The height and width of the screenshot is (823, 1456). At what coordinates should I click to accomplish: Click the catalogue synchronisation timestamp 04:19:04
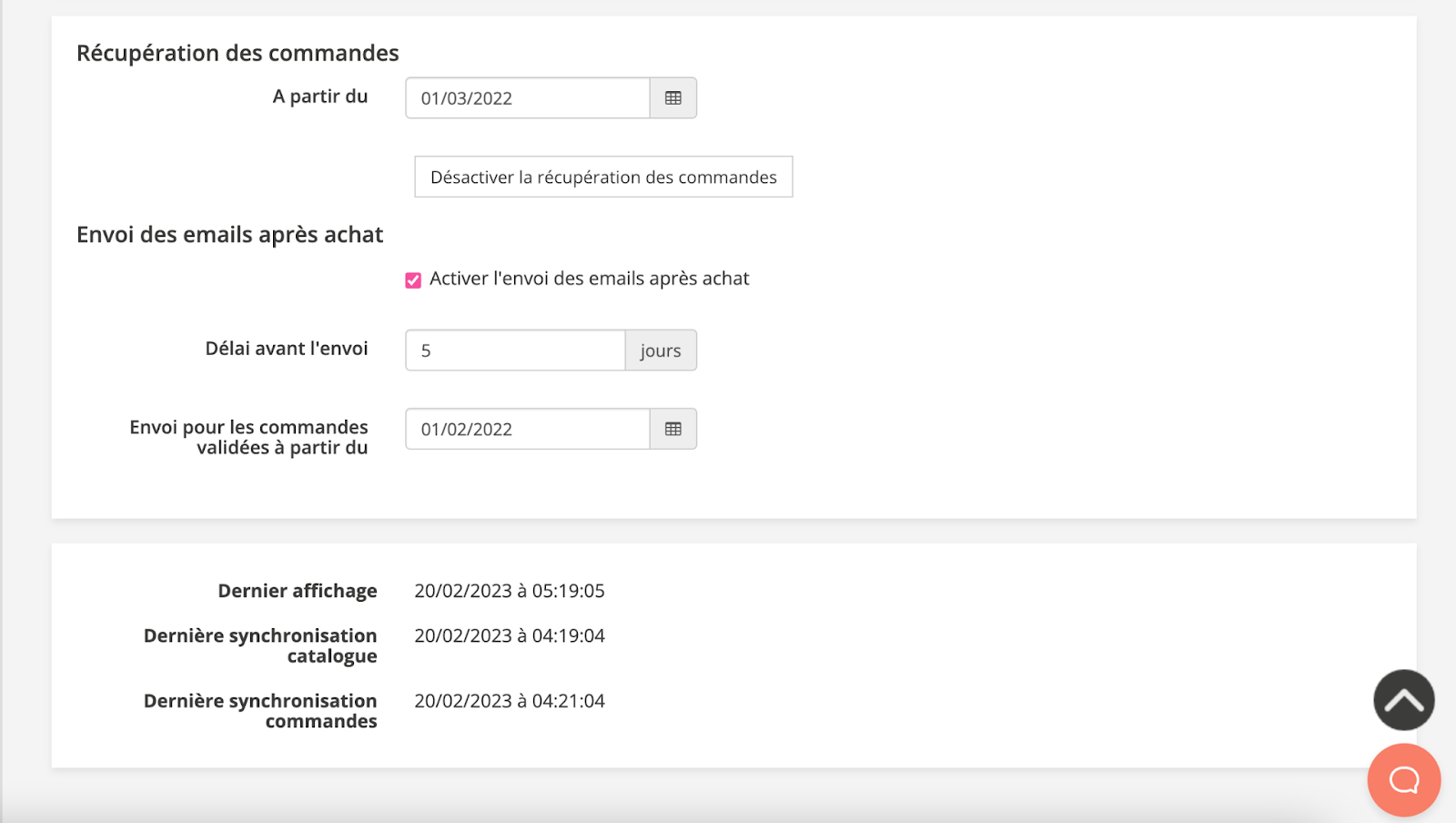tap(509, 635)
